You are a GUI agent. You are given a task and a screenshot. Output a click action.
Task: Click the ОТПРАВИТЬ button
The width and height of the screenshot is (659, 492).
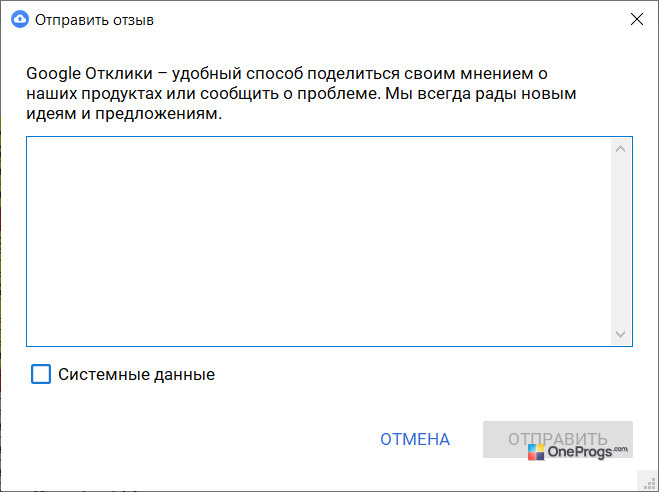(558, 439)
